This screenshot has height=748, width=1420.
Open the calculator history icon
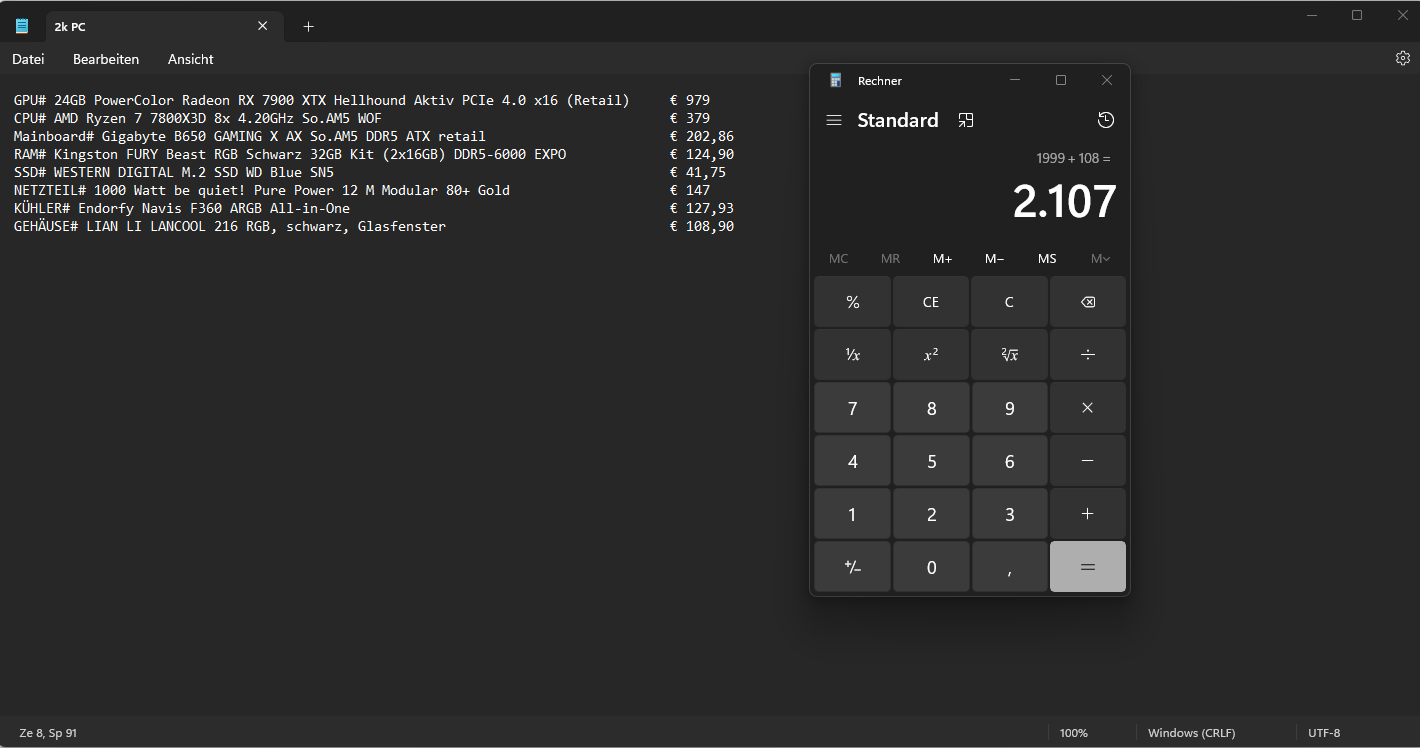click(1105, 120)
